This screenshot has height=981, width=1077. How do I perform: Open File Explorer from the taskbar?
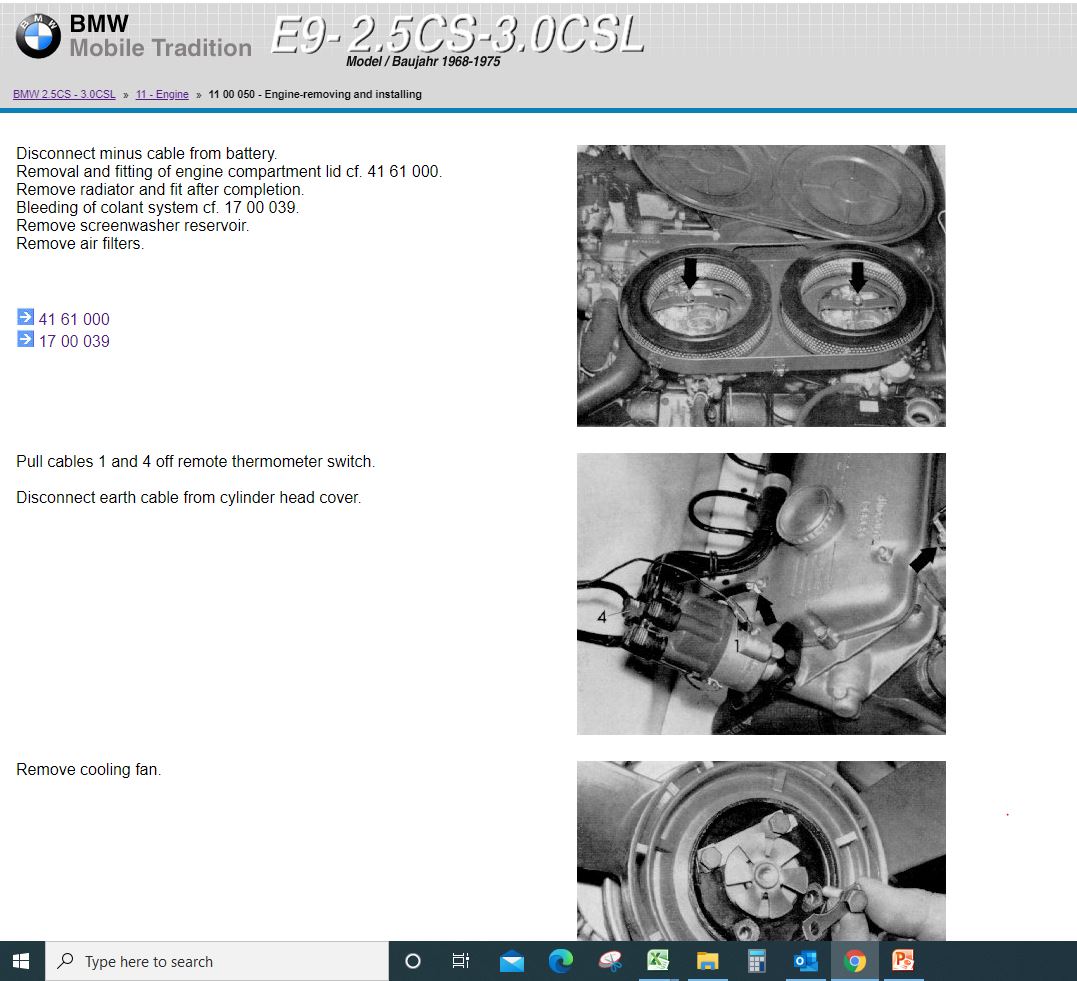coord(707,961)
